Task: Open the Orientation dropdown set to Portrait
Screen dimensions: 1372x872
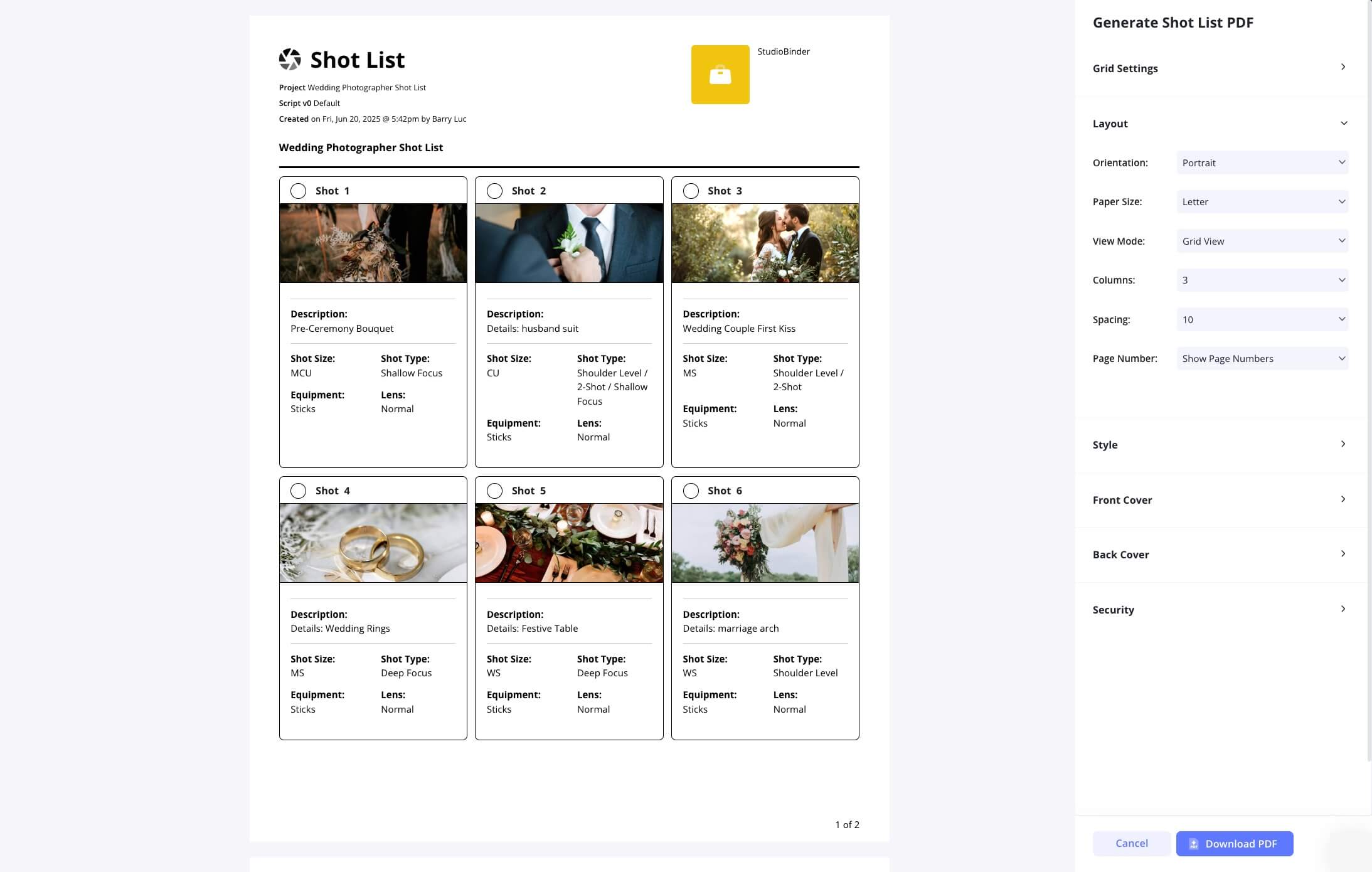Action: click(1262, 162)
